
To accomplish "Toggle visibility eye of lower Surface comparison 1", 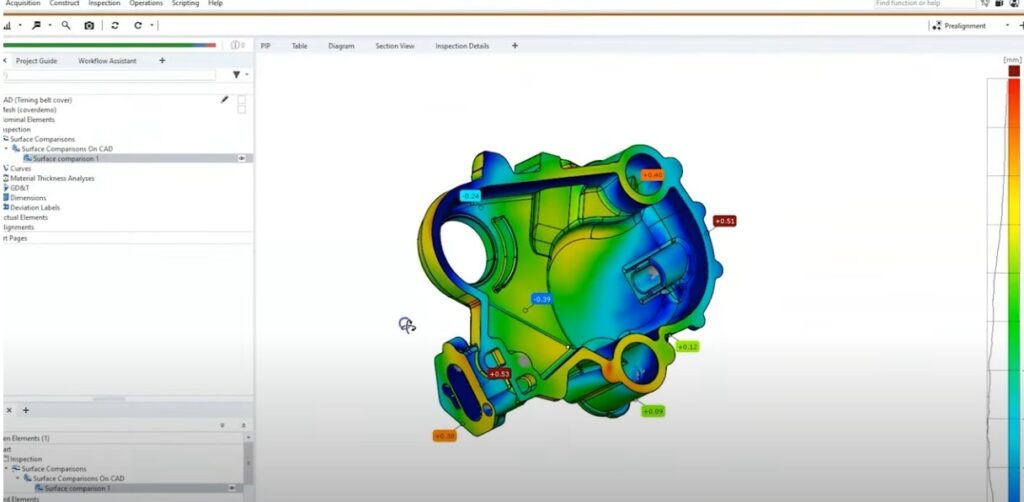I will tap(232, 488).
